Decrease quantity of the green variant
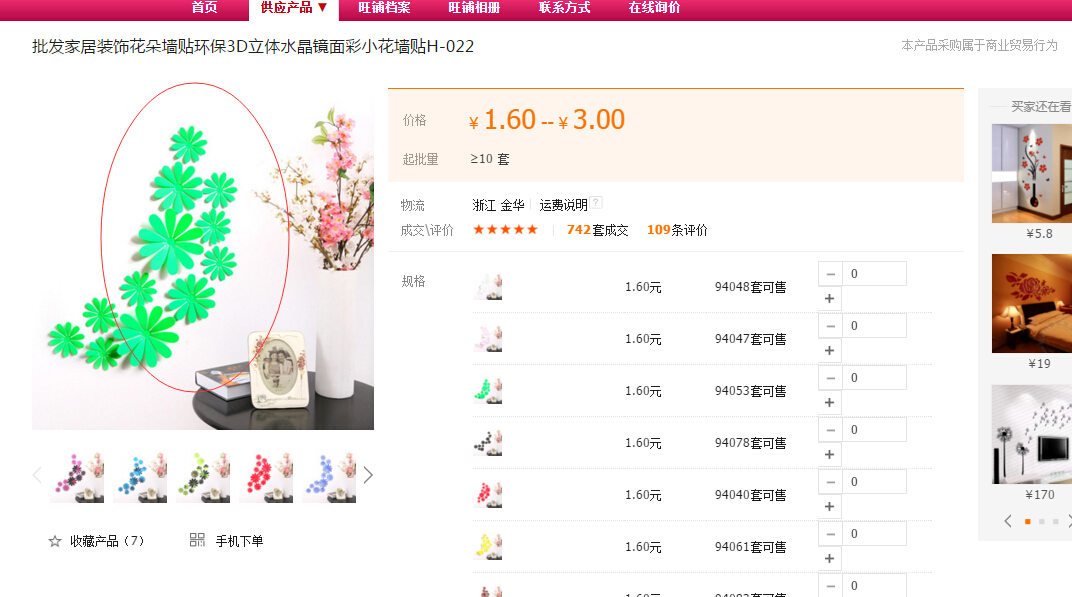The image size is (1072, 597). [831, 377]
